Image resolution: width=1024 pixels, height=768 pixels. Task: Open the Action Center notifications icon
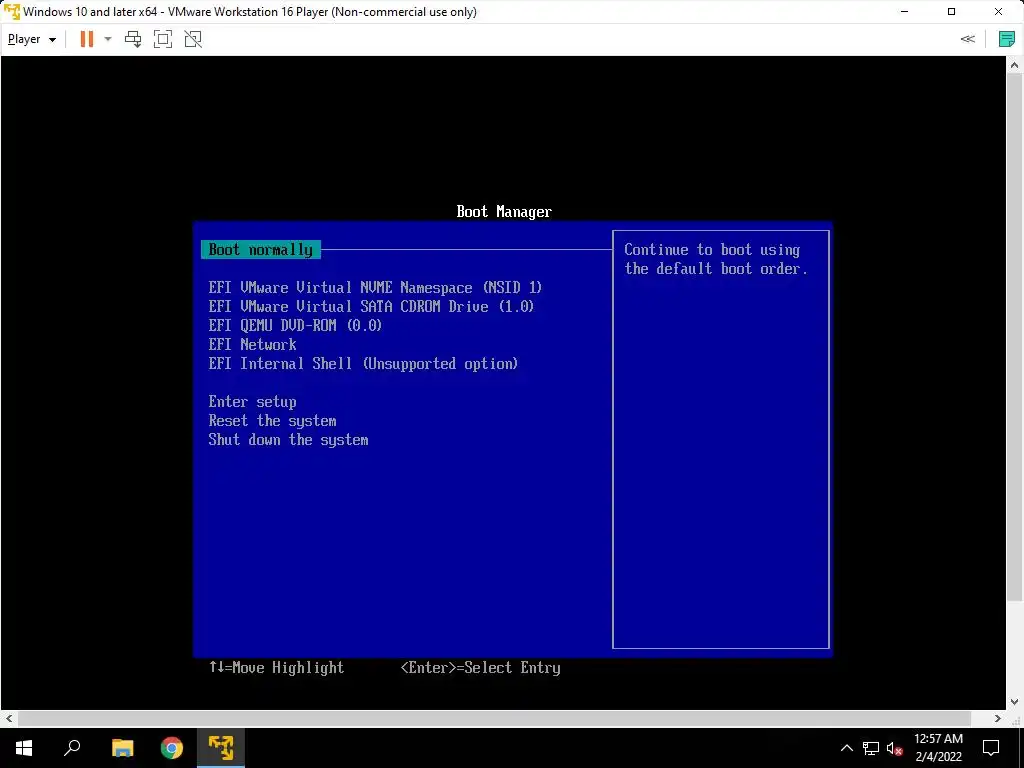coord(991,748)
